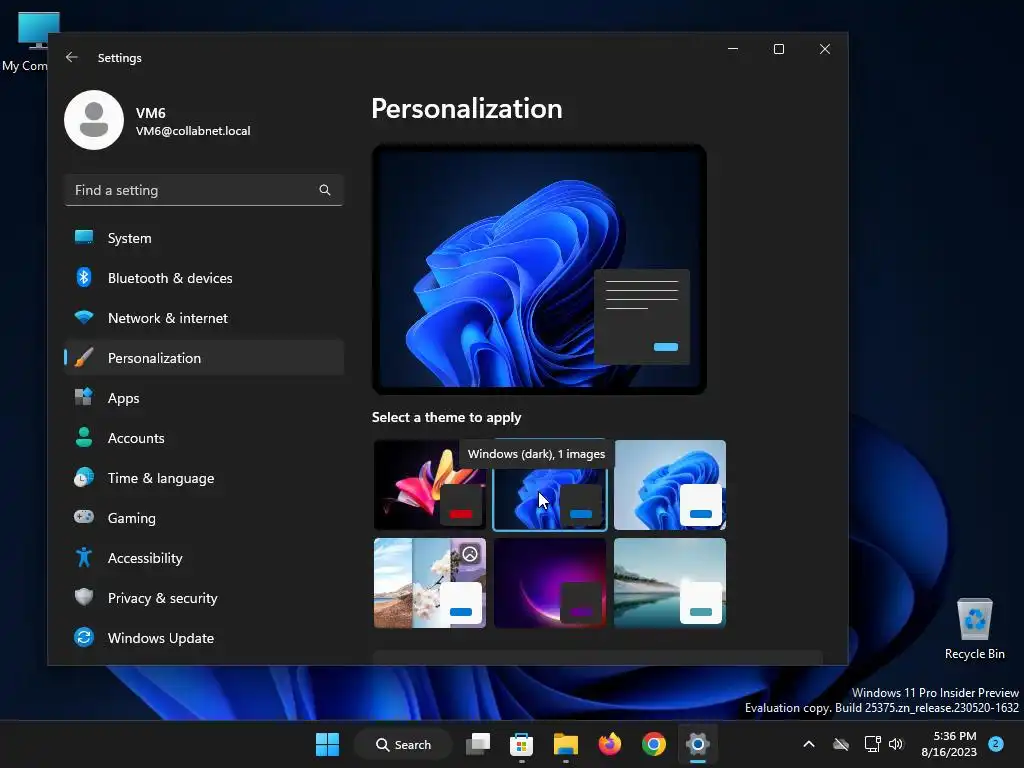Click the System monitor icon
The image size is (1024, 768).
tap(84, 238)
